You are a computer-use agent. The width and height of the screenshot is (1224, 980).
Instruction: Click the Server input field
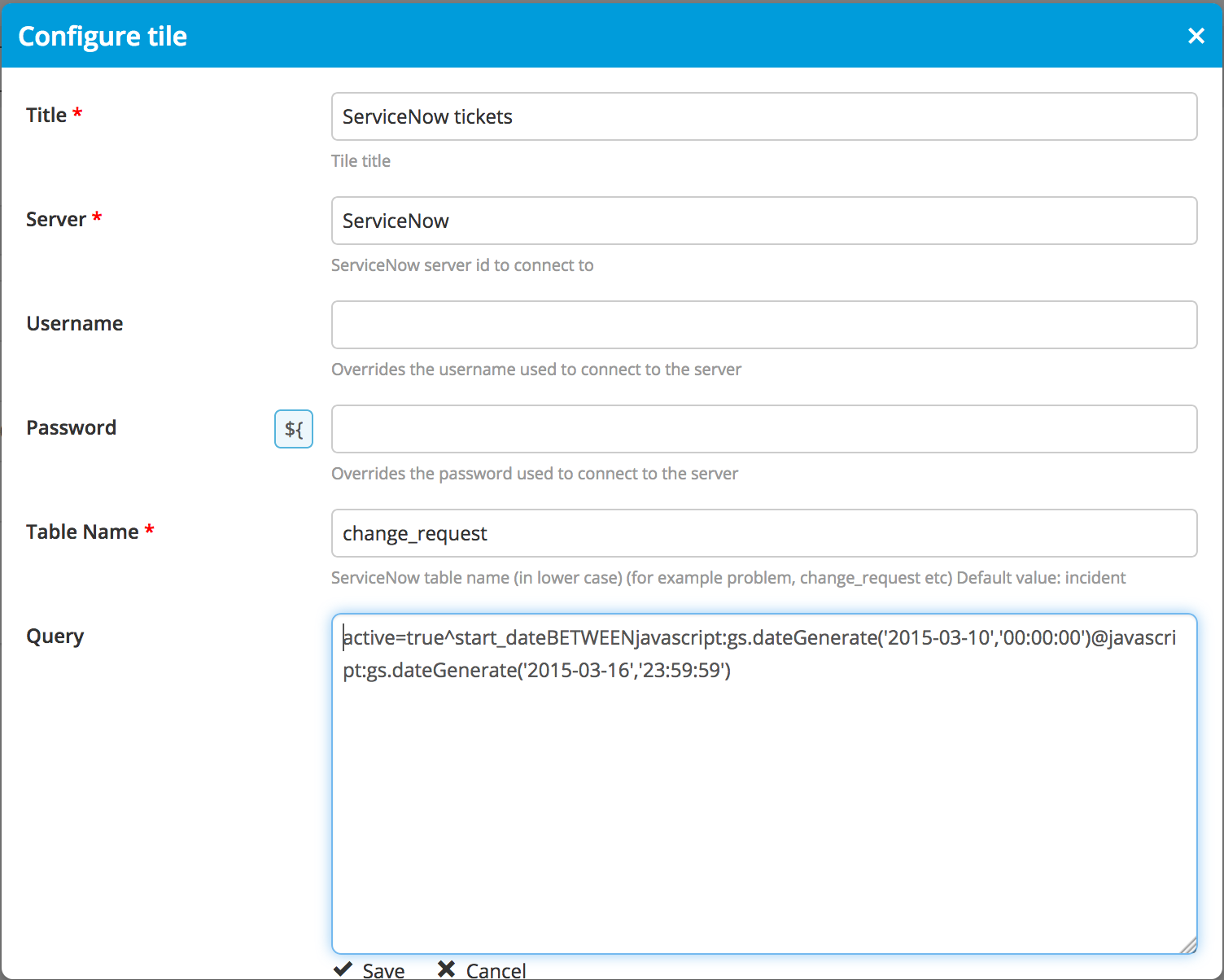click(764, 221)
